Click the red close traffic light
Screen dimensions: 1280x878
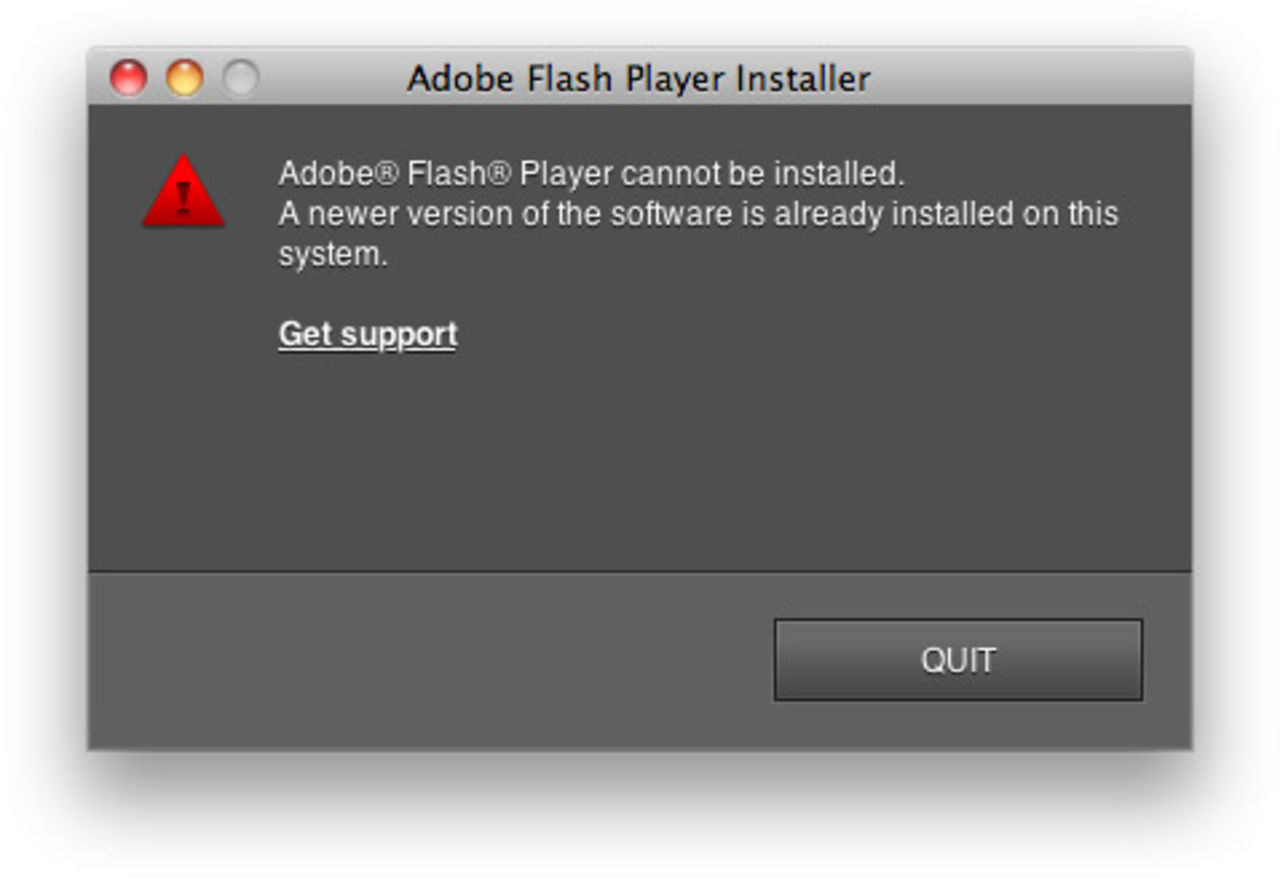coord(129,75)
